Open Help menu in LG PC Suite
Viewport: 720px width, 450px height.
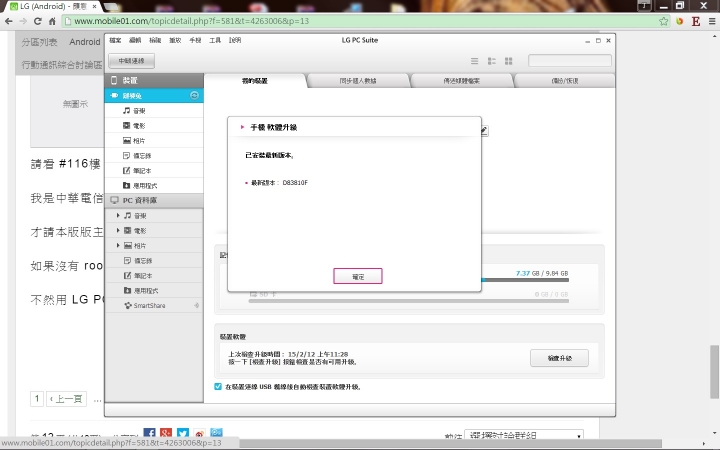tap(235, 40)
